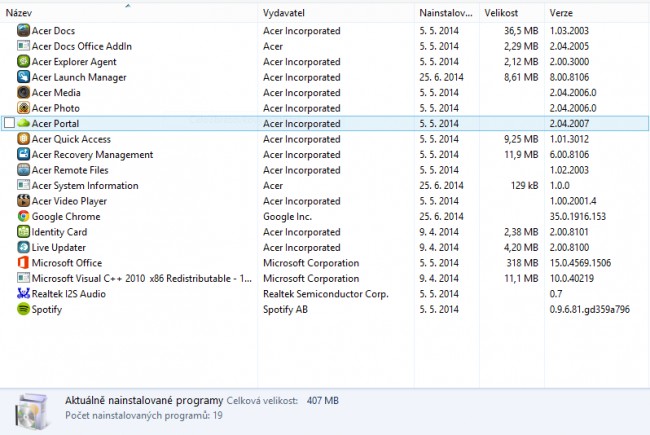650x435 pixels.
Task: Click the Realtek I2S Audio icon
Action: coord(23,294)
